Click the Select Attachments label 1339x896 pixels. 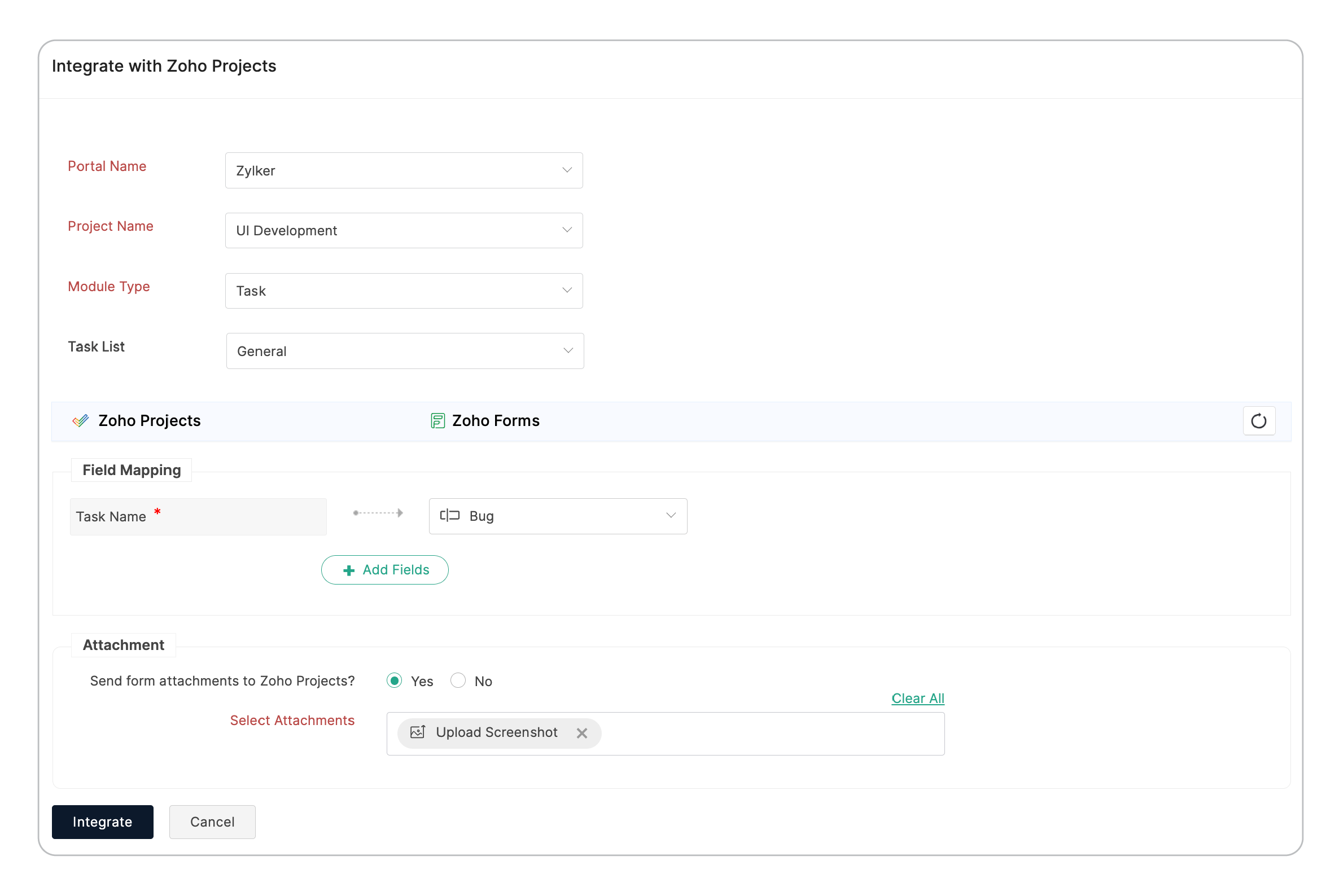point(292,720)
